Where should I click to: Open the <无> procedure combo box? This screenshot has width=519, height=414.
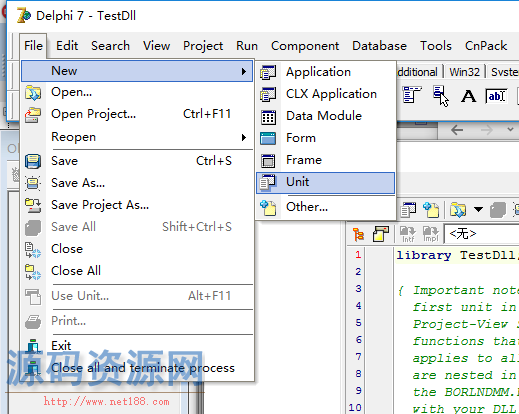(482, 234)
